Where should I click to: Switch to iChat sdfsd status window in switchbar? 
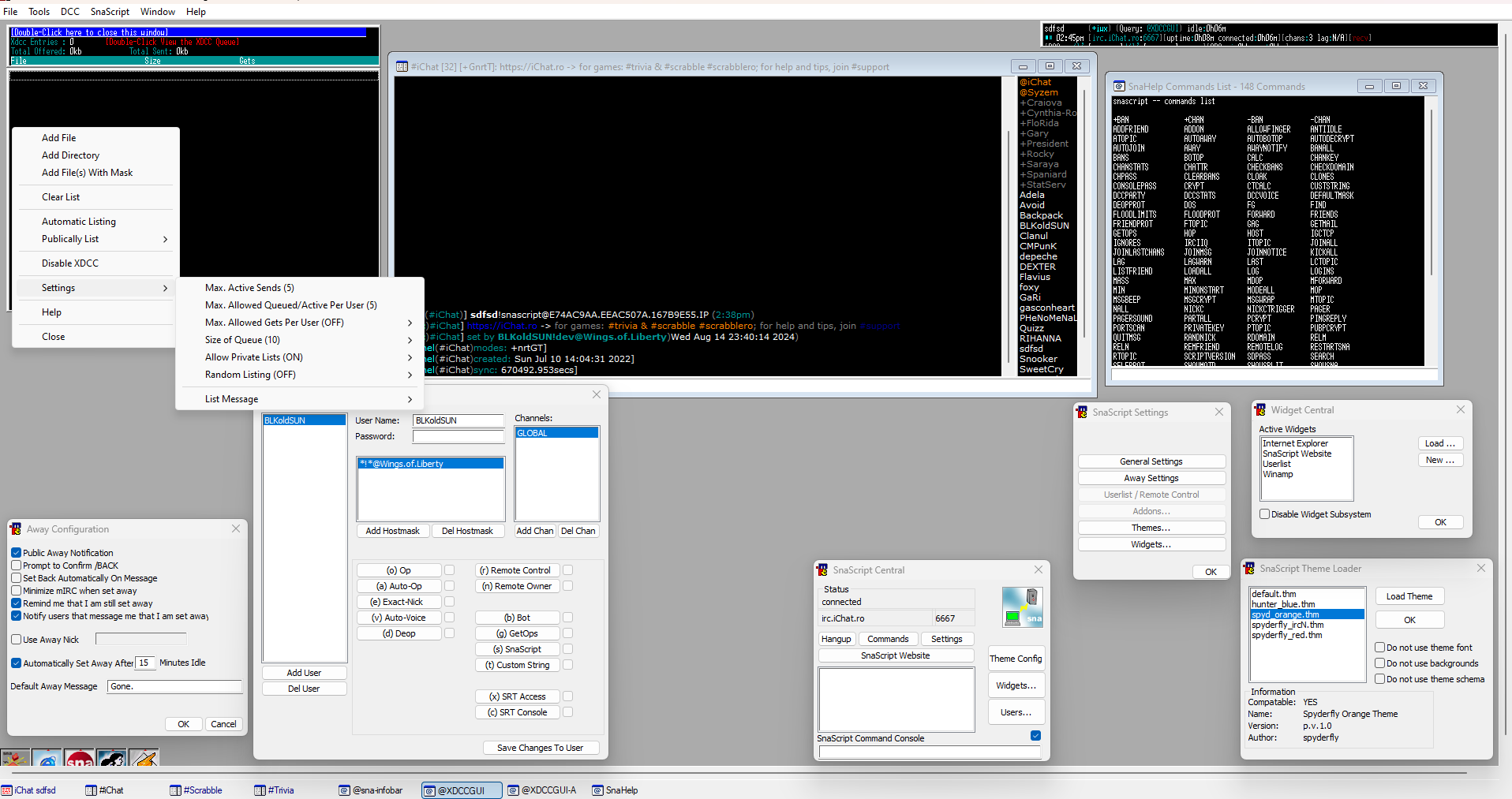point(28,790)
